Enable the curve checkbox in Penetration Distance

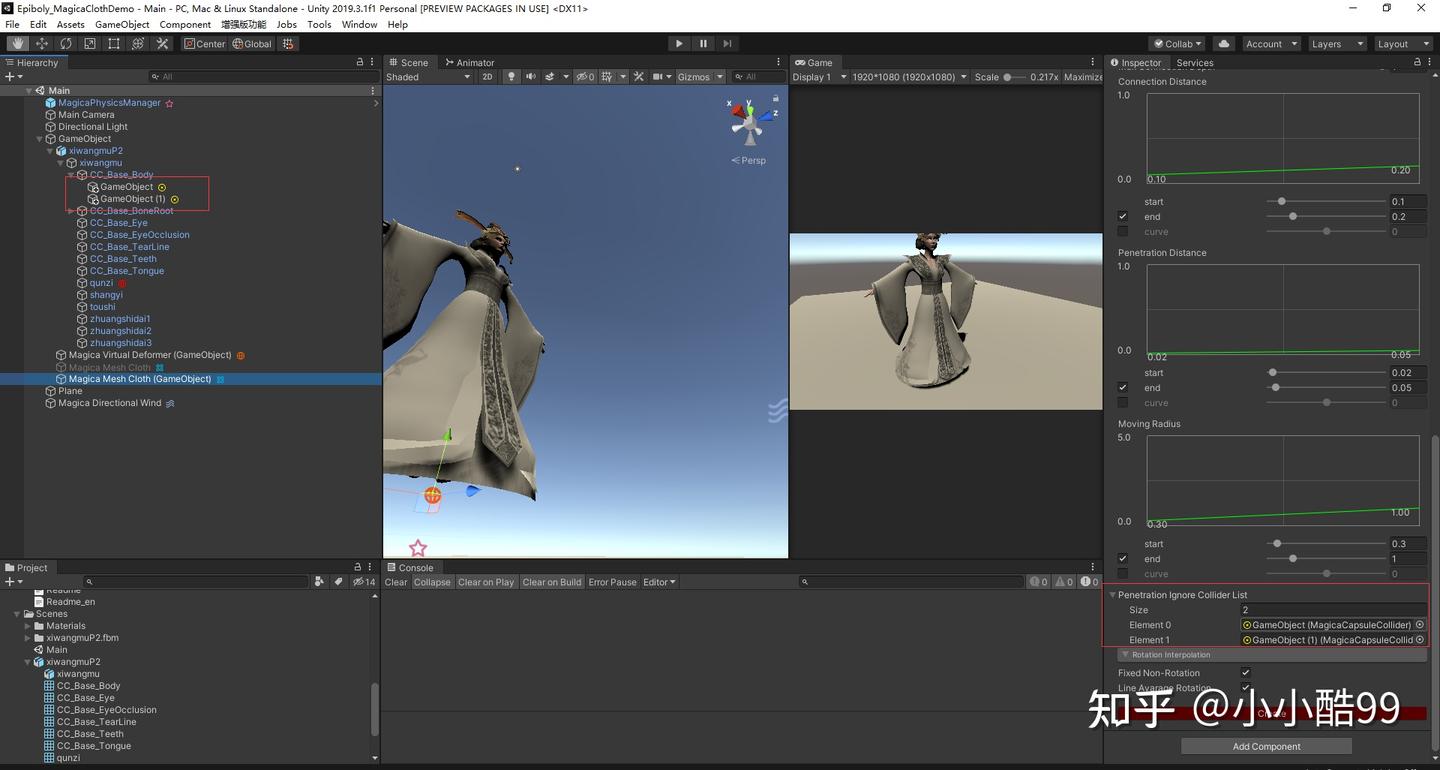click(x=1122, y=402)
